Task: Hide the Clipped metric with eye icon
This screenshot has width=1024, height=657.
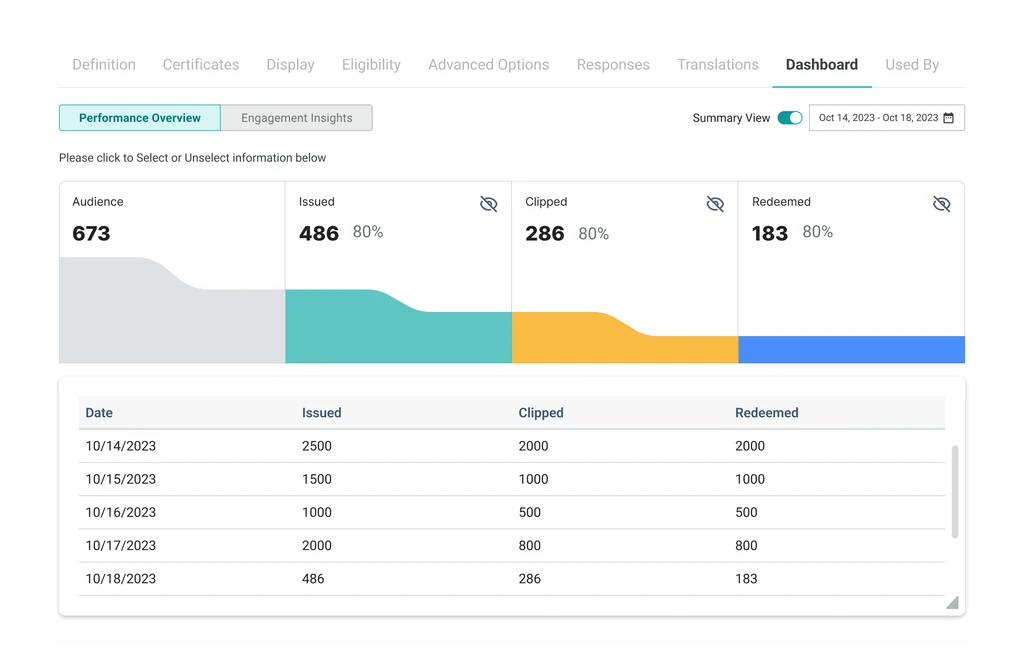Action: tap(715, 204)
